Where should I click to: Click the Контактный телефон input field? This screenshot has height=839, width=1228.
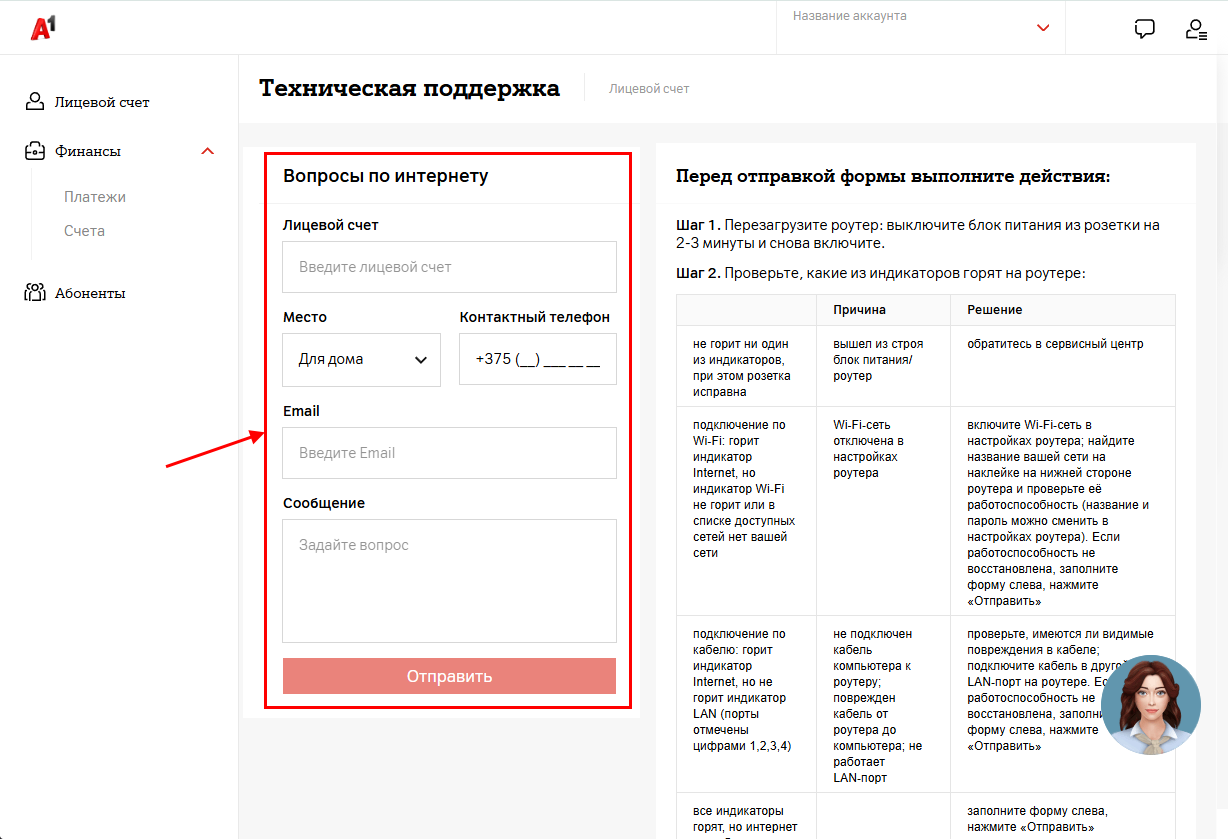pos(537,360)
